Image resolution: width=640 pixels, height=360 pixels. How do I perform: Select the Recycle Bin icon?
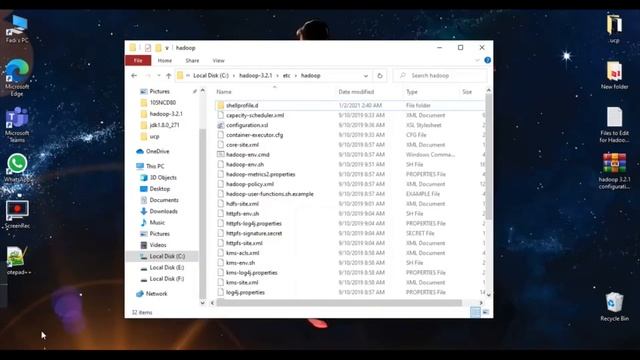pos(614,307)
